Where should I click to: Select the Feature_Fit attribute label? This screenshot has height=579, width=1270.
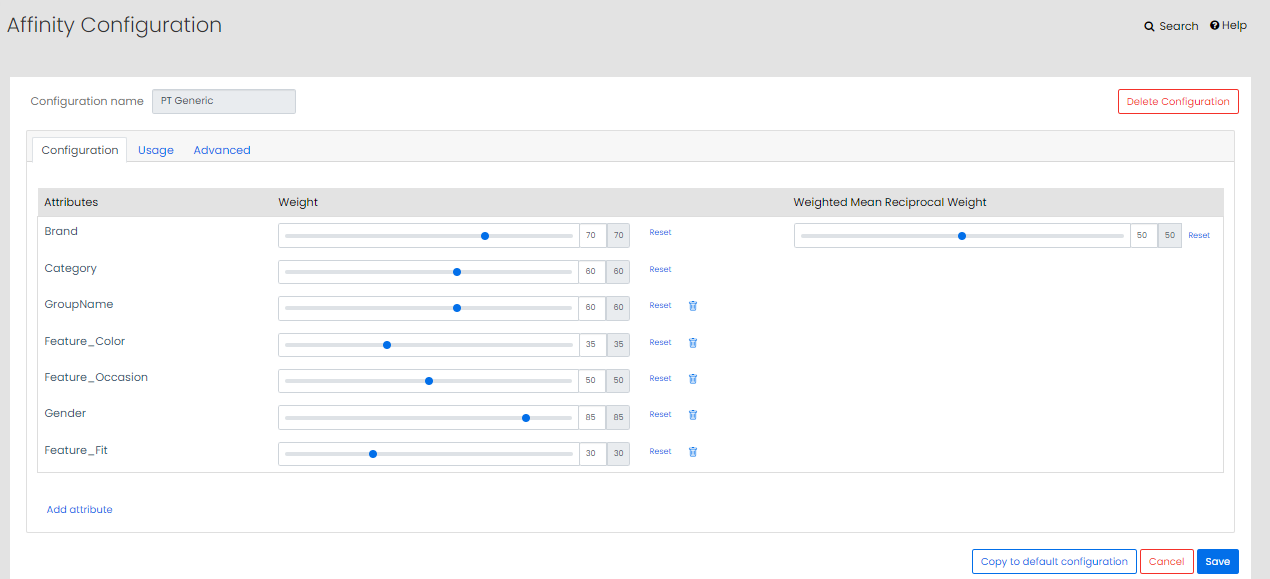click(x=76, y=450)
